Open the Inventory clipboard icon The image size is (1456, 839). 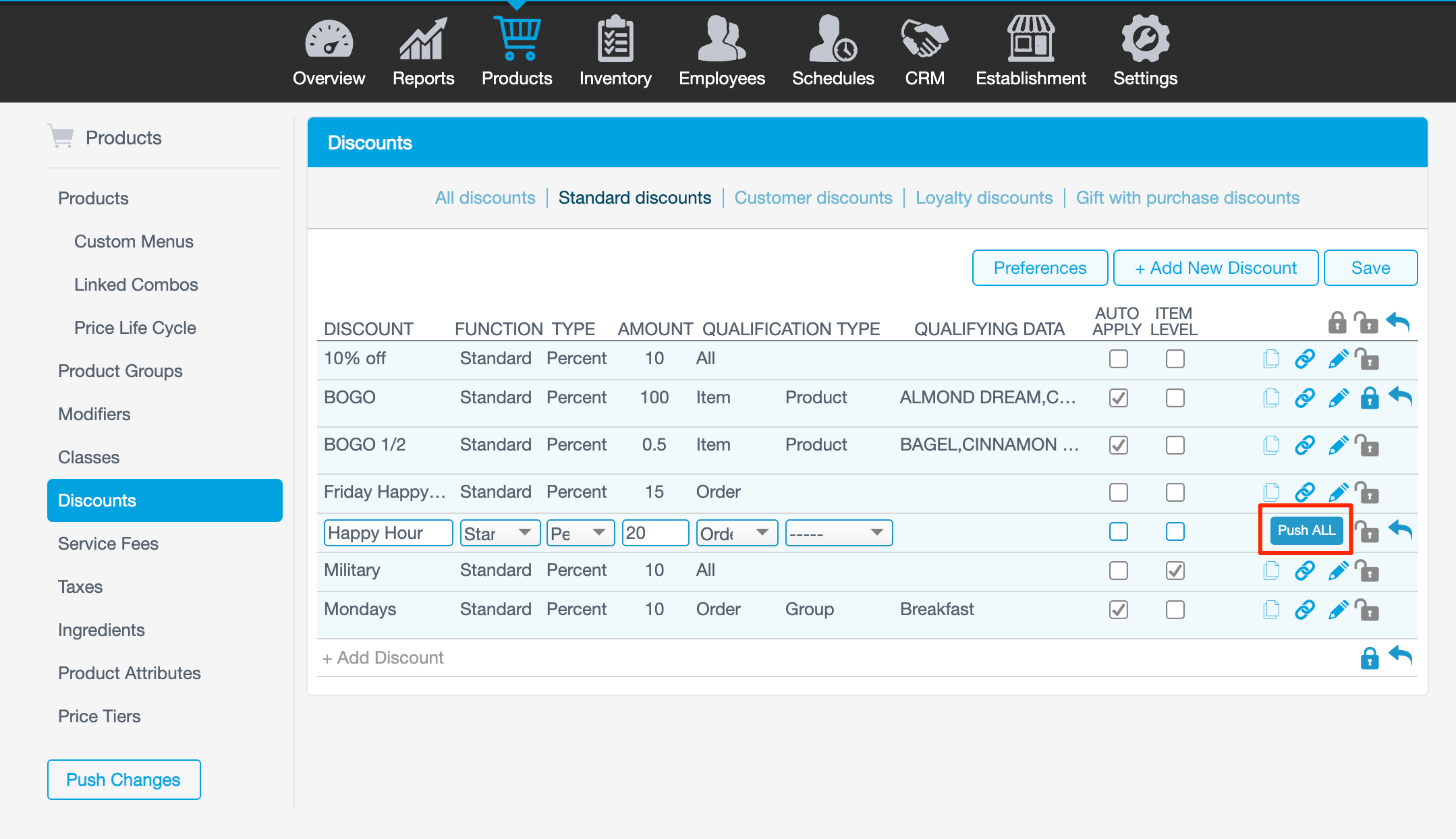tap(615, 40)
